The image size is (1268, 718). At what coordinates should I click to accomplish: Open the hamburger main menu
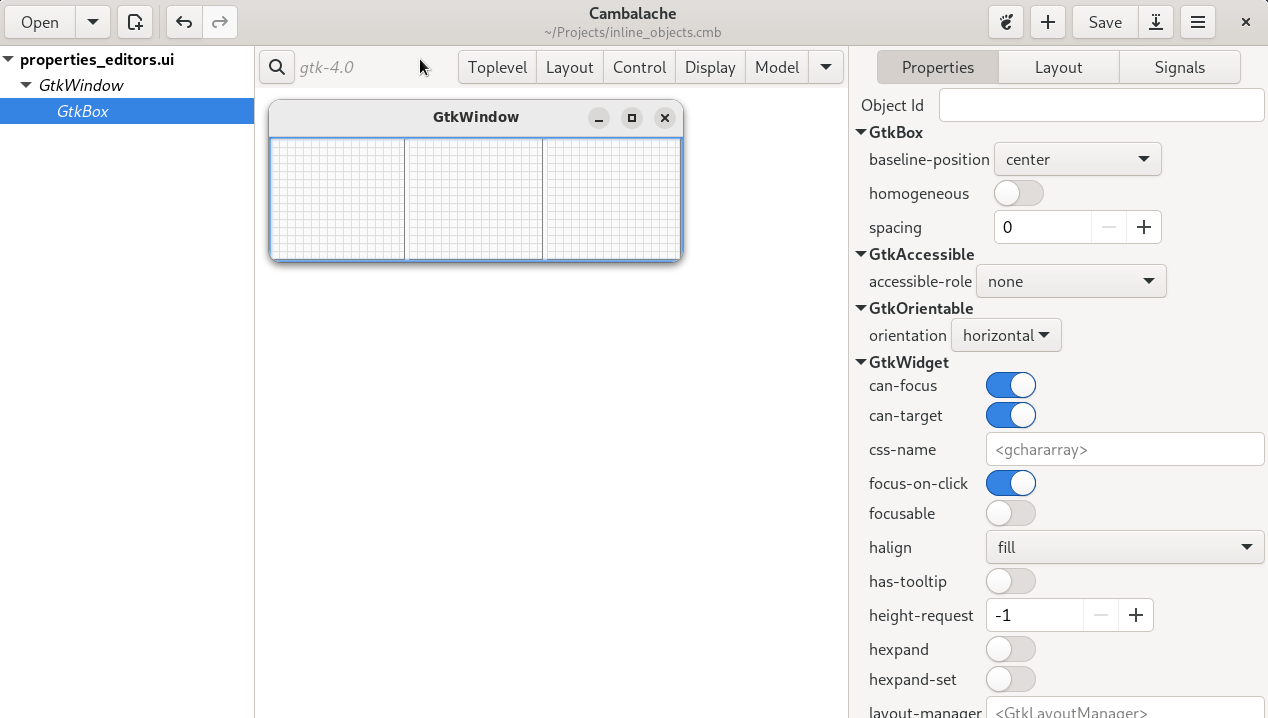(1198, 22)
